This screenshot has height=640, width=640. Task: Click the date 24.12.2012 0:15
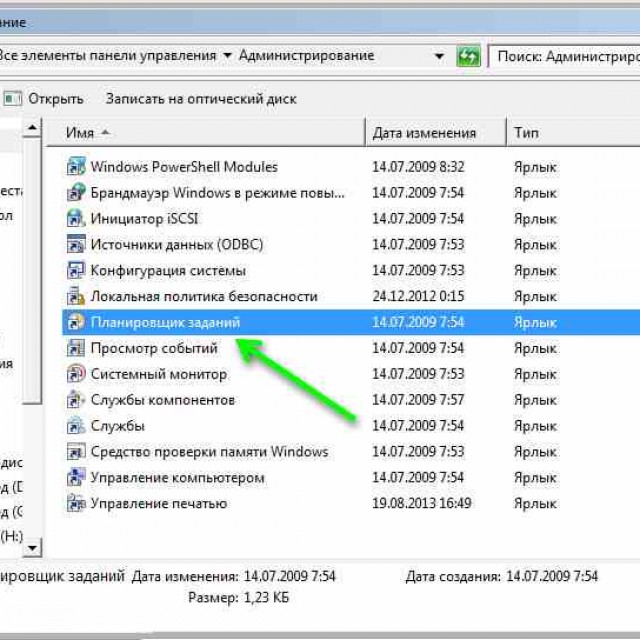click(x=418, y=296)
